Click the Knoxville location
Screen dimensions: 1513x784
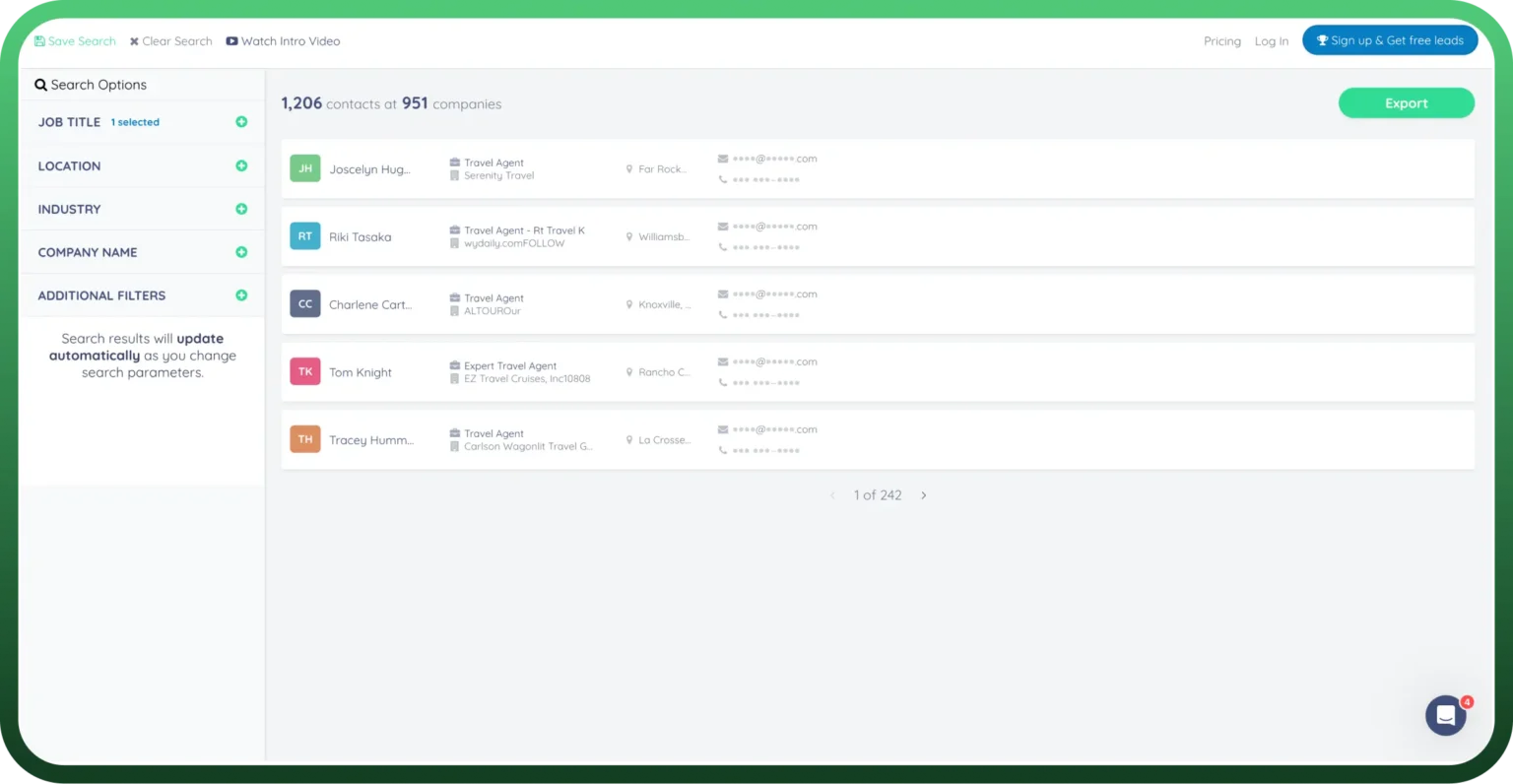[x=664, y=304]
